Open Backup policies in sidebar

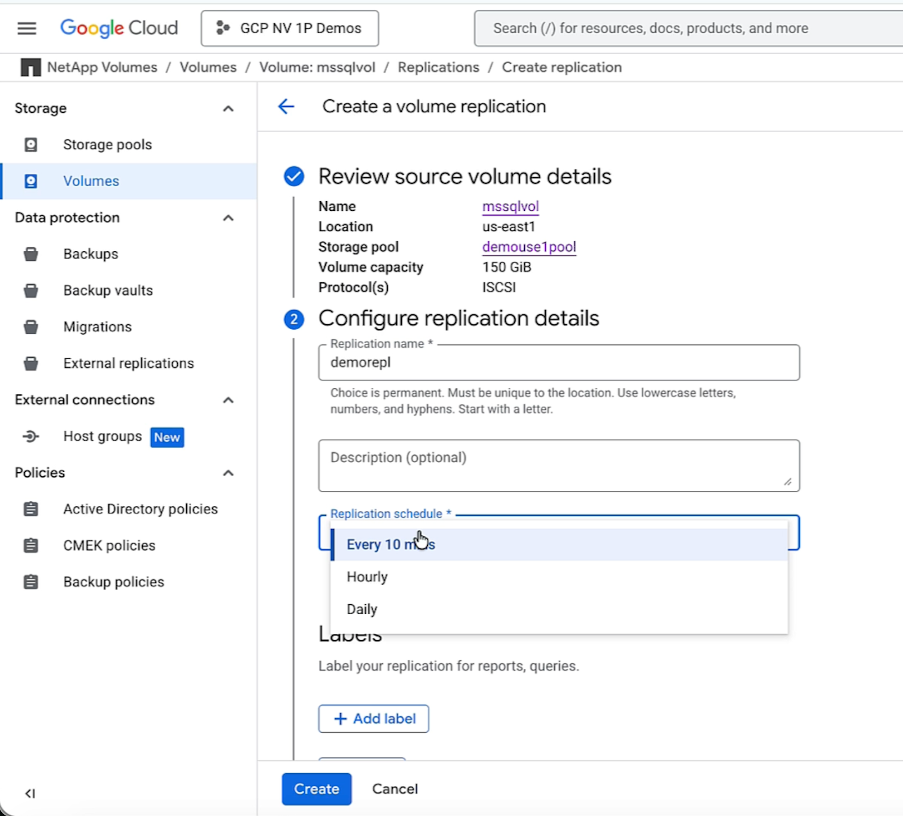click(114, 582)
